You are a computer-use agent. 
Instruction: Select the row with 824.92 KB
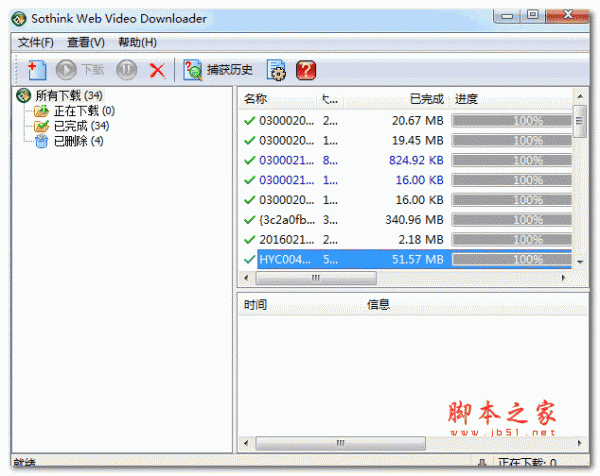406,160
